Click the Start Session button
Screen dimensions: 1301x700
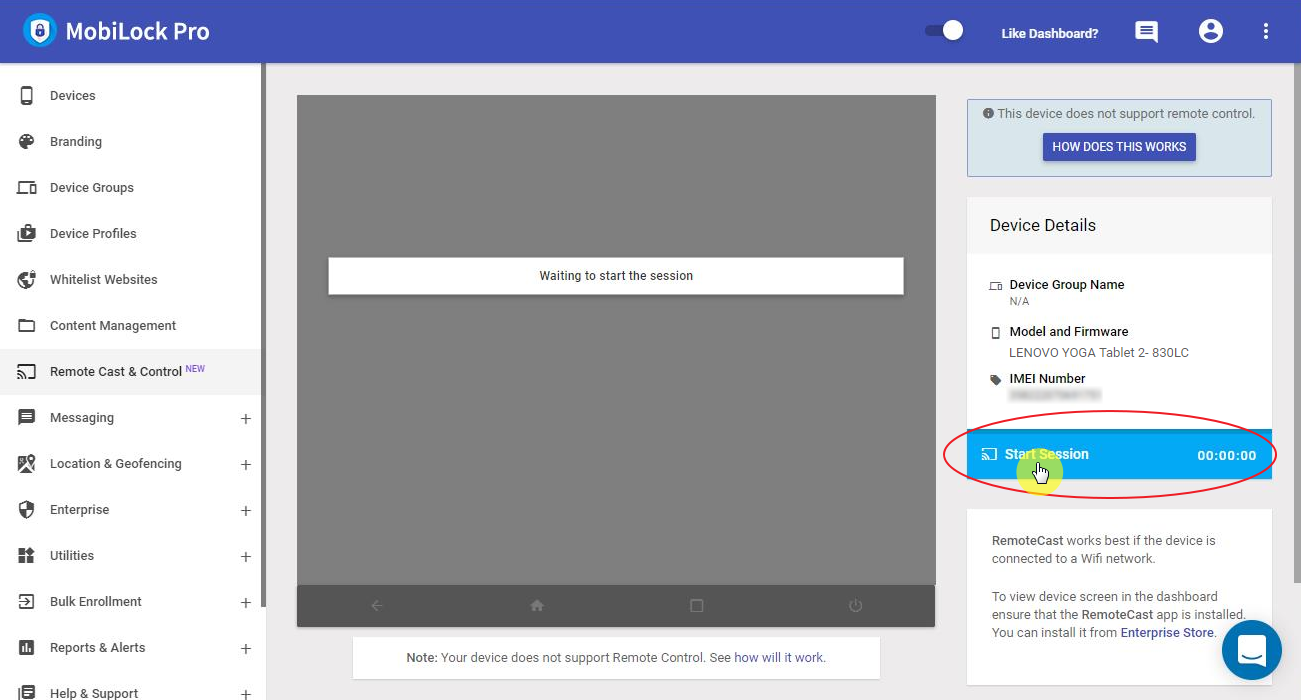(1119, 455)
